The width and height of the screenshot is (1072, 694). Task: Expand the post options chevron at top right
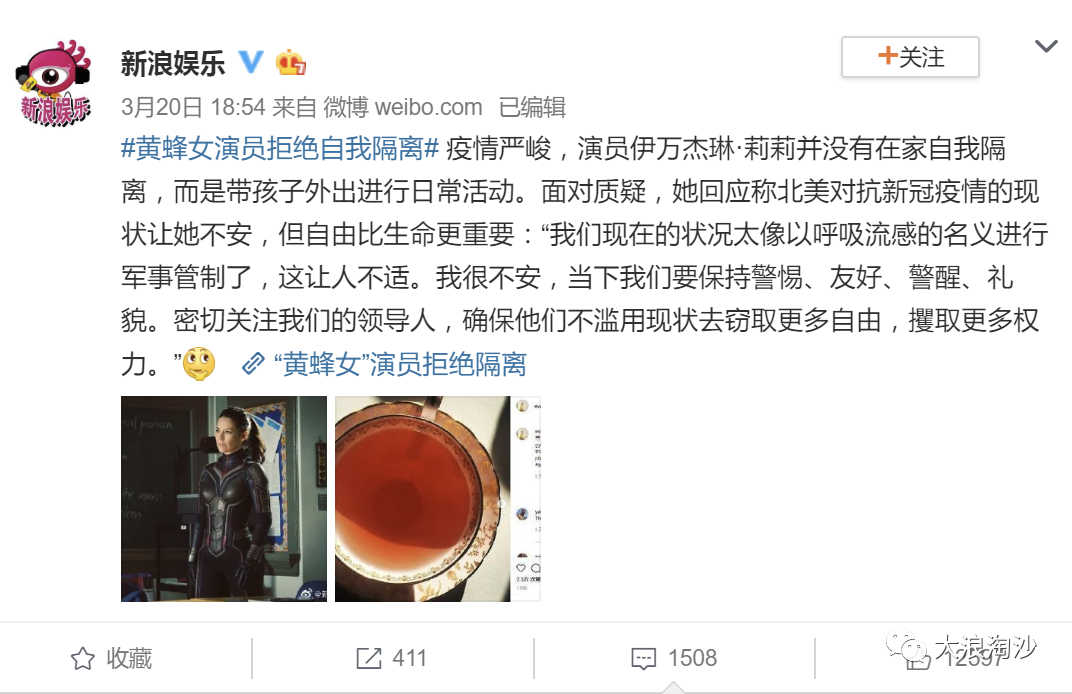click(1046, 46)
